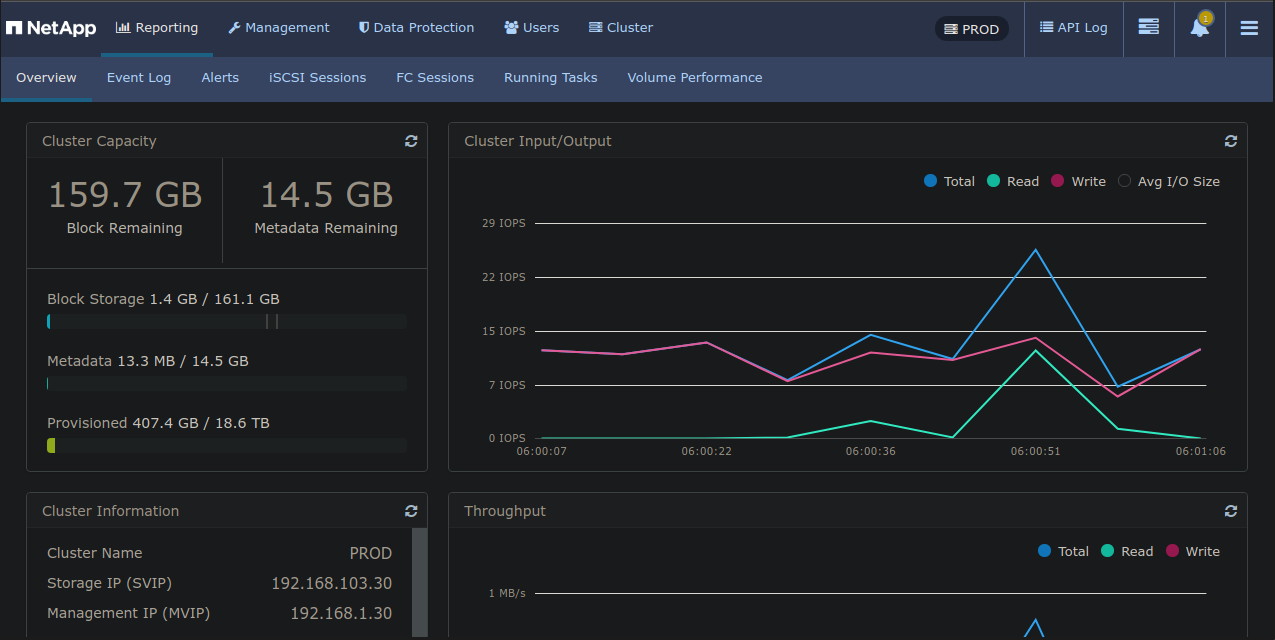Refresh the Cluster Input/Output panel
The height and width of the screenshot is (640, 1275).
click(x=1231, y=141)
